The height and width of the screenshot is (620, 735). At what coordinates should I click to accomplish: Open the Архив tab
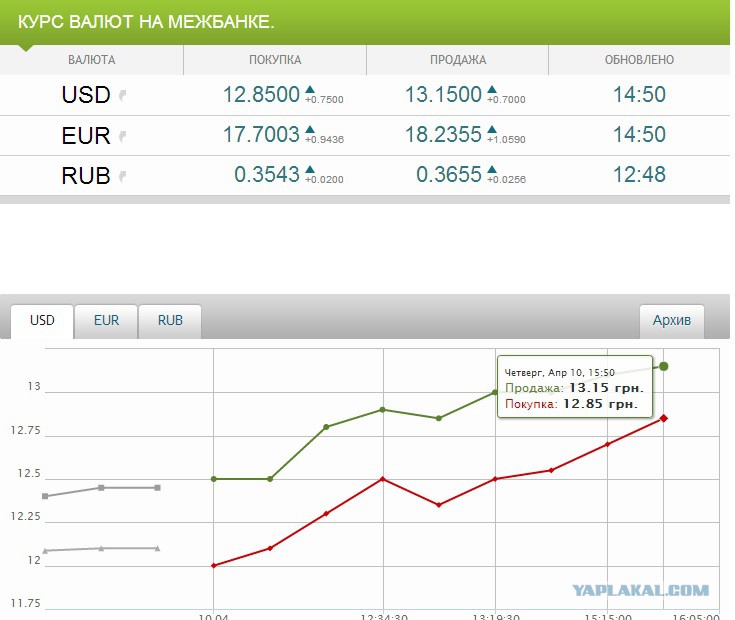(672, 321)
